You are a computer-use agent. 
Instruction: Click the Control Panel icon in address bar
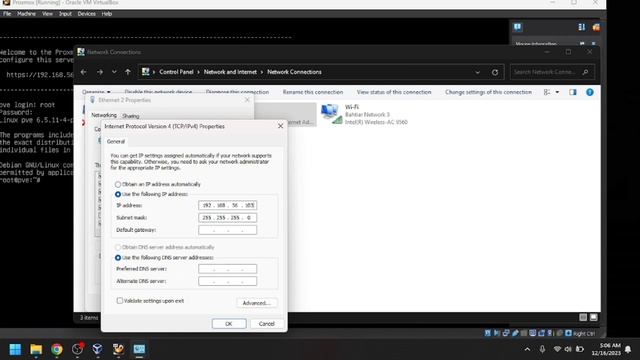[145, 72]
